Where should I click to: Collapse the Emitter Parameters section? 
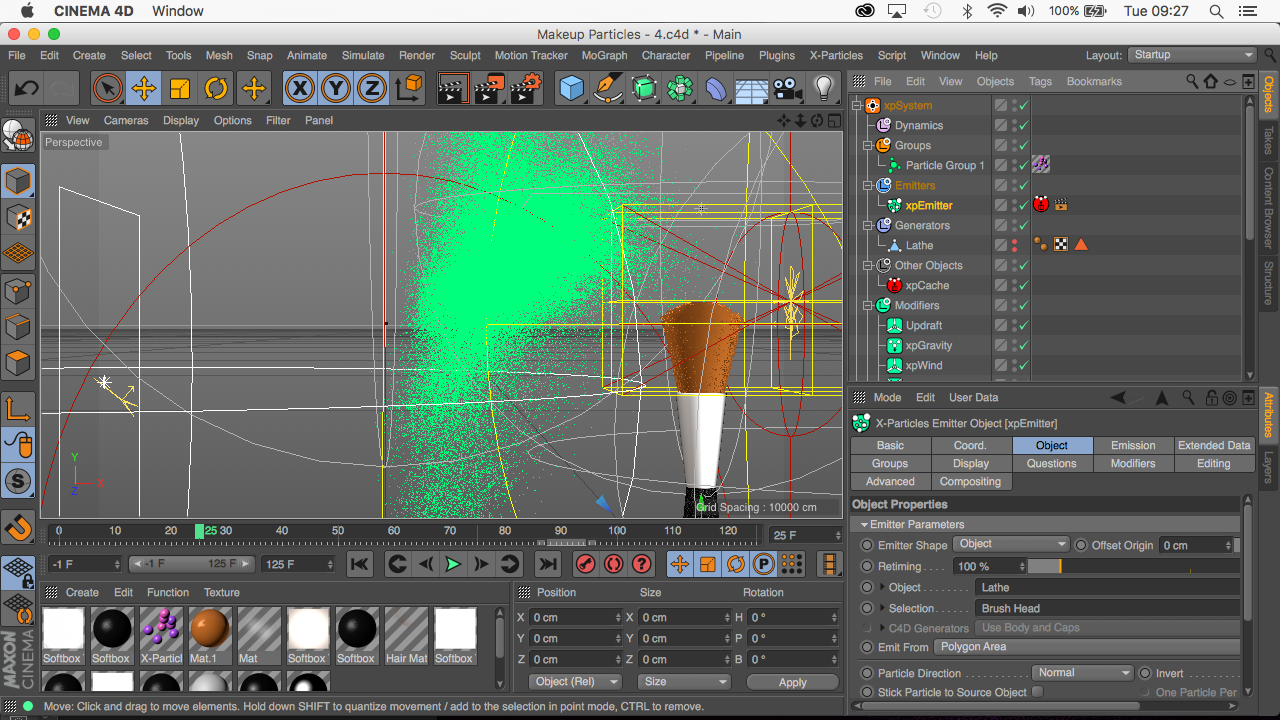coord(864,524)
